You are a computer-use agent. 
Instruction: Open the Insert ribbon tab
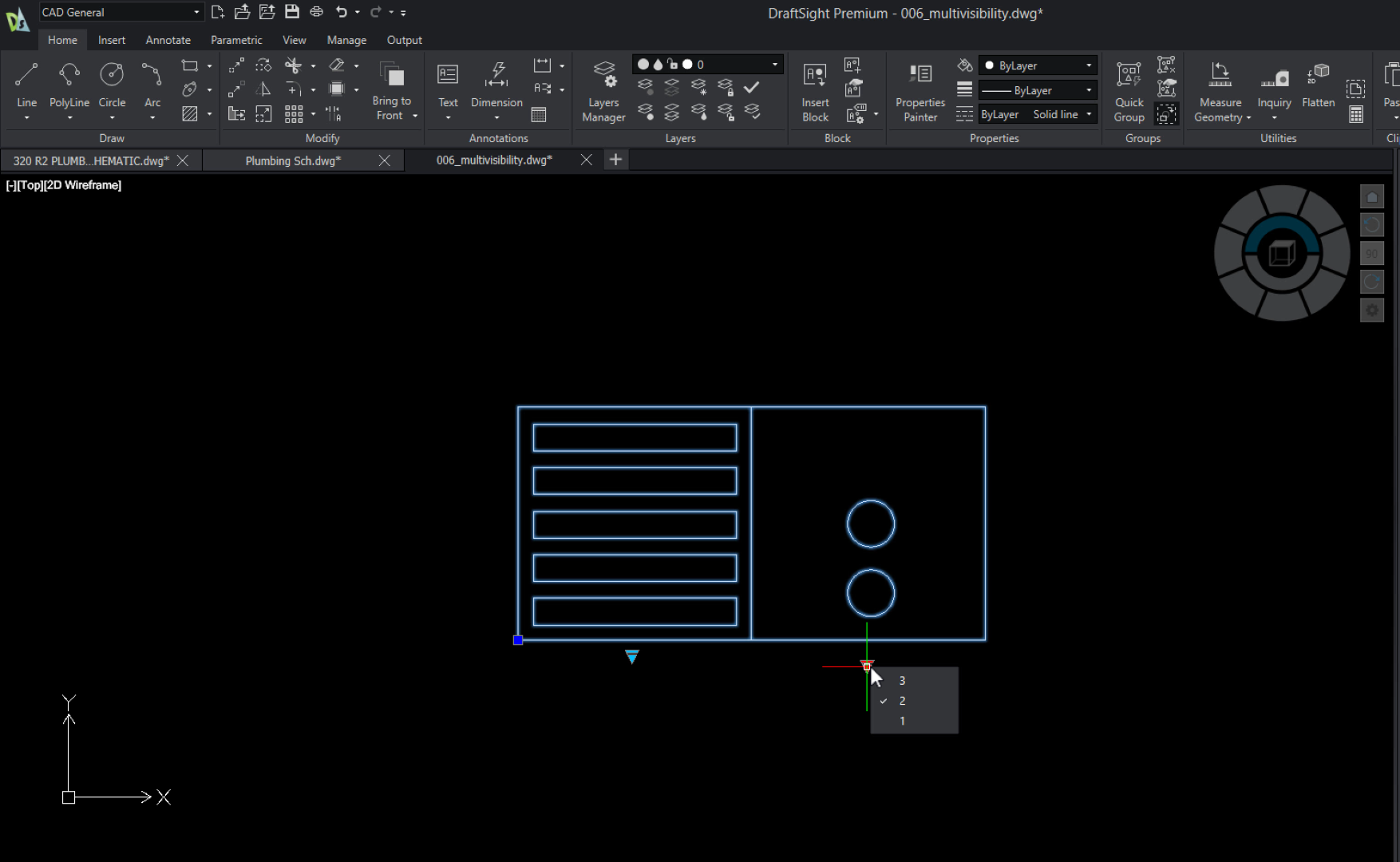(112, 40)
